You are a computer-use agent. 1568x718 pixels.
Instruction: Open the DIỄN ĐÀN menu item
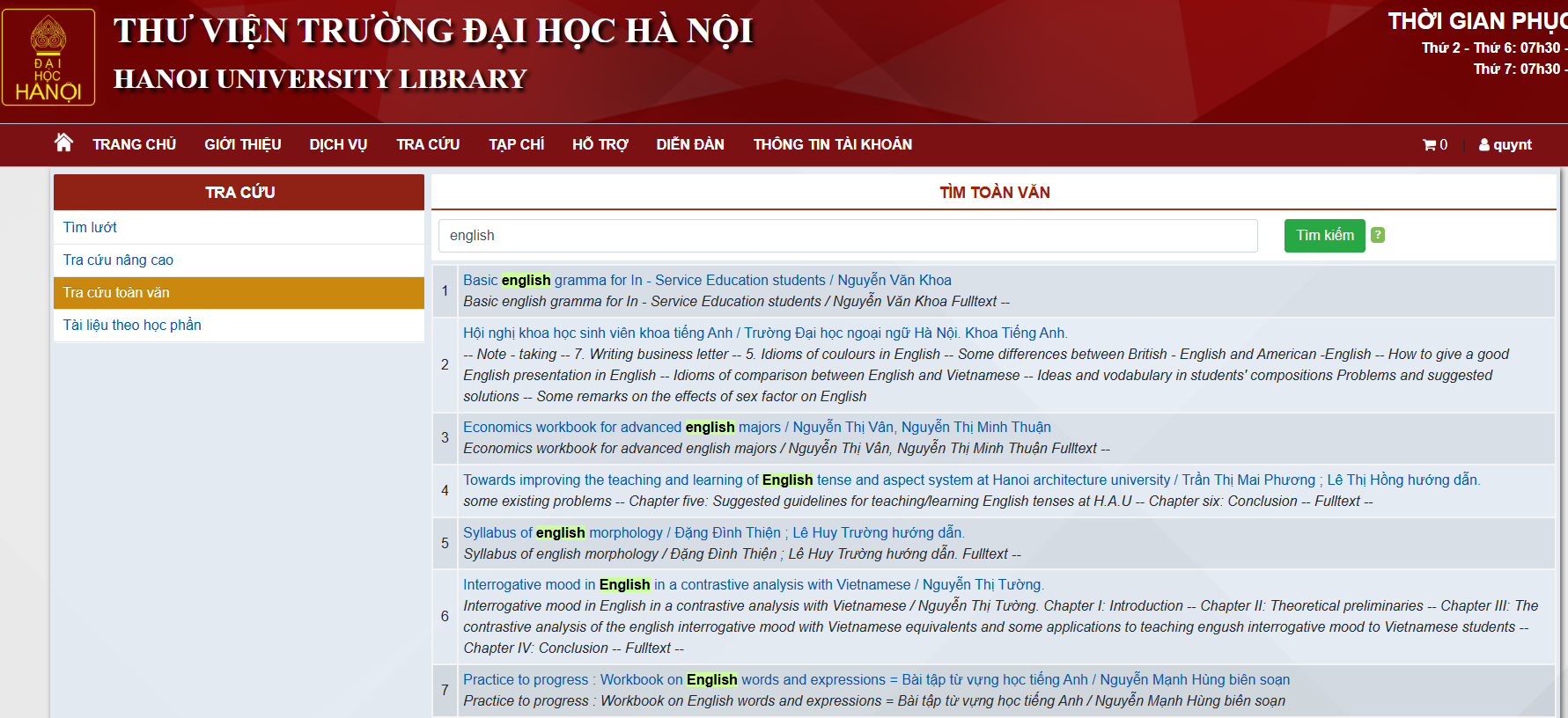pos(690,144)
